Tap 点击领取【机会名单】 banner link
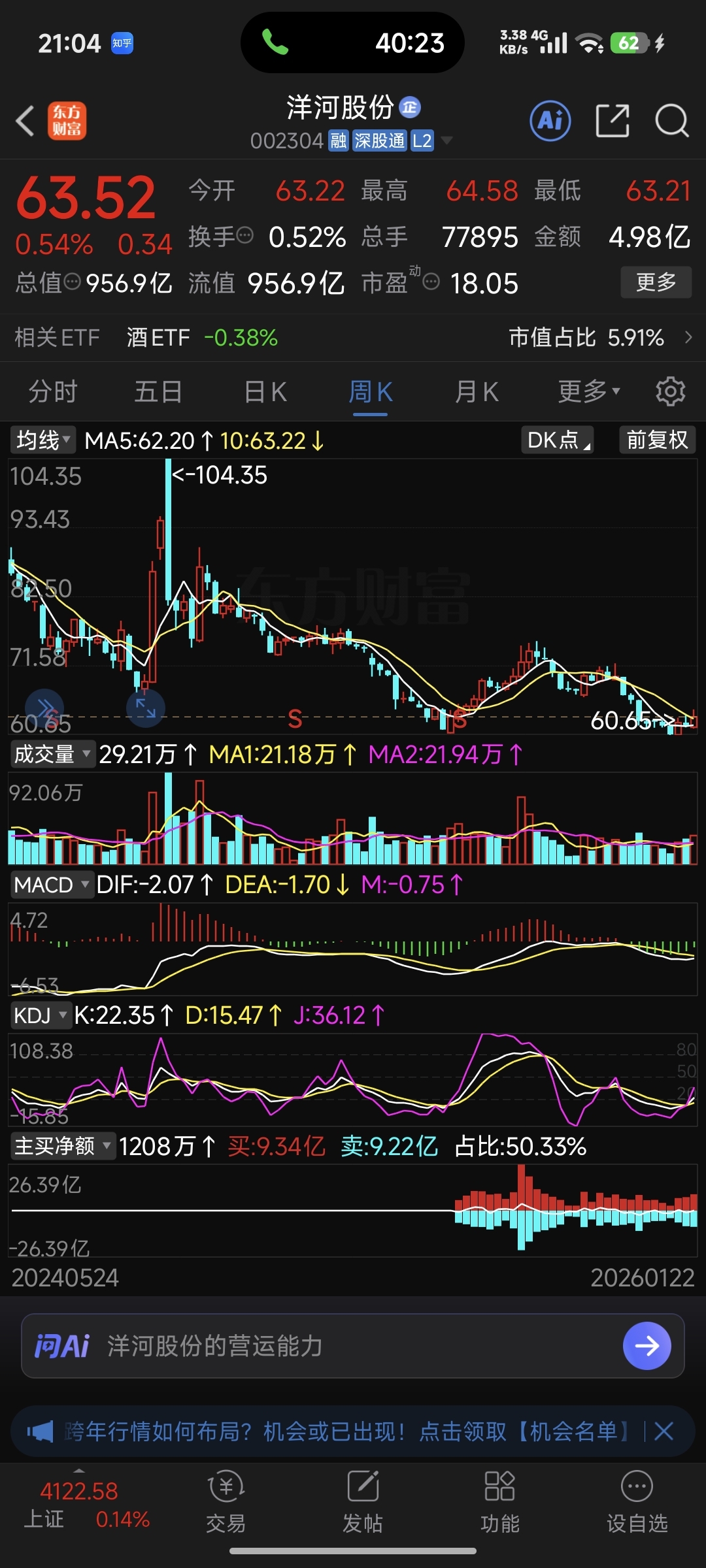706x1568 pixels. 524,1432
